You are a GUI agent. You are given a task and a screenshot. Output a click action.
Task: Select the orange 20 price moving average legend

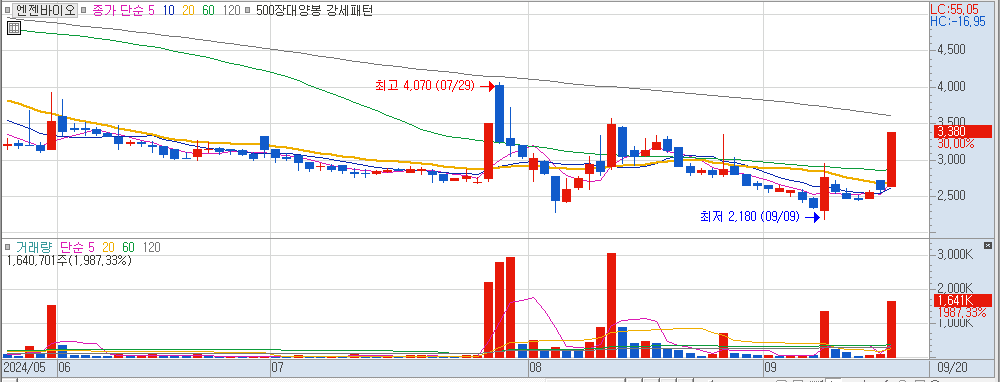tap(188, 10)
